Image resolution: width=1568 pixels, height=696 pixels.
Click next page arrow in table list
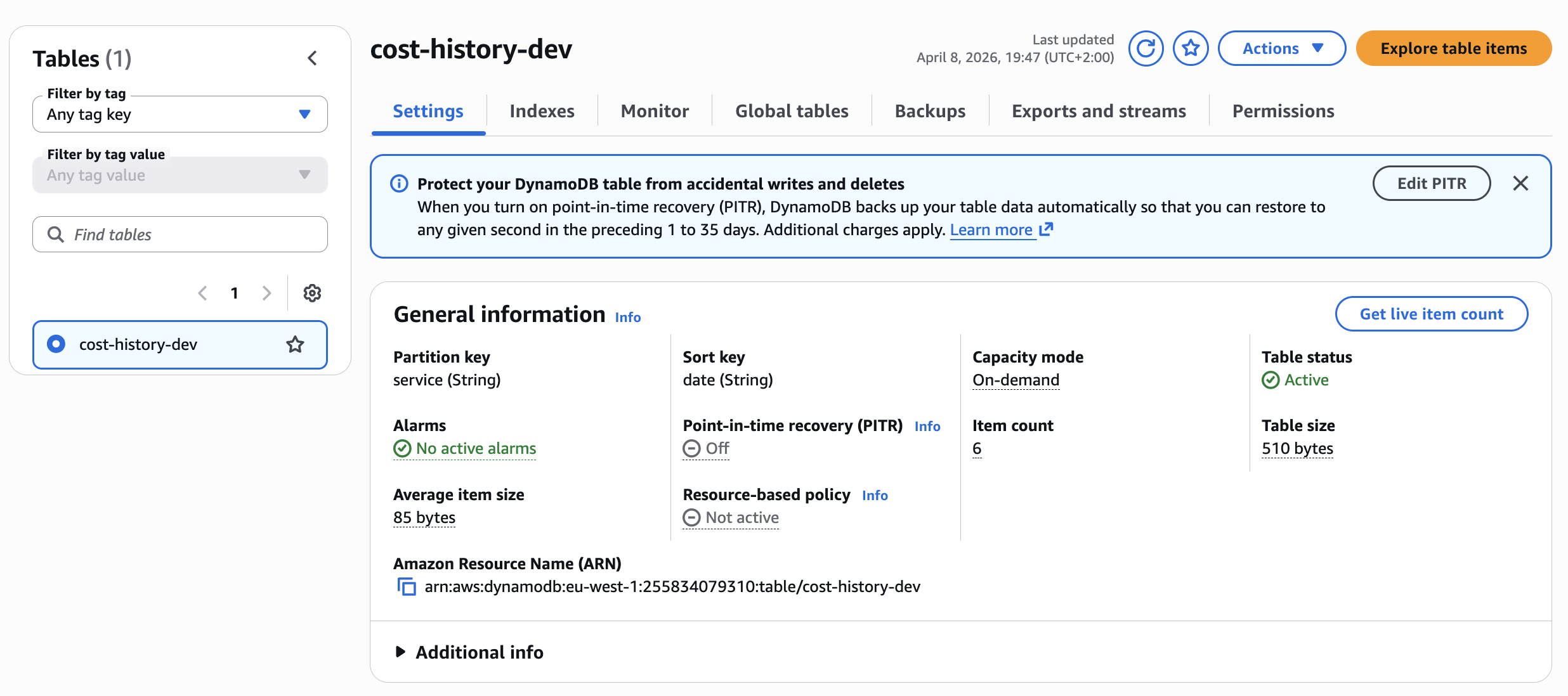click(267, 293)
